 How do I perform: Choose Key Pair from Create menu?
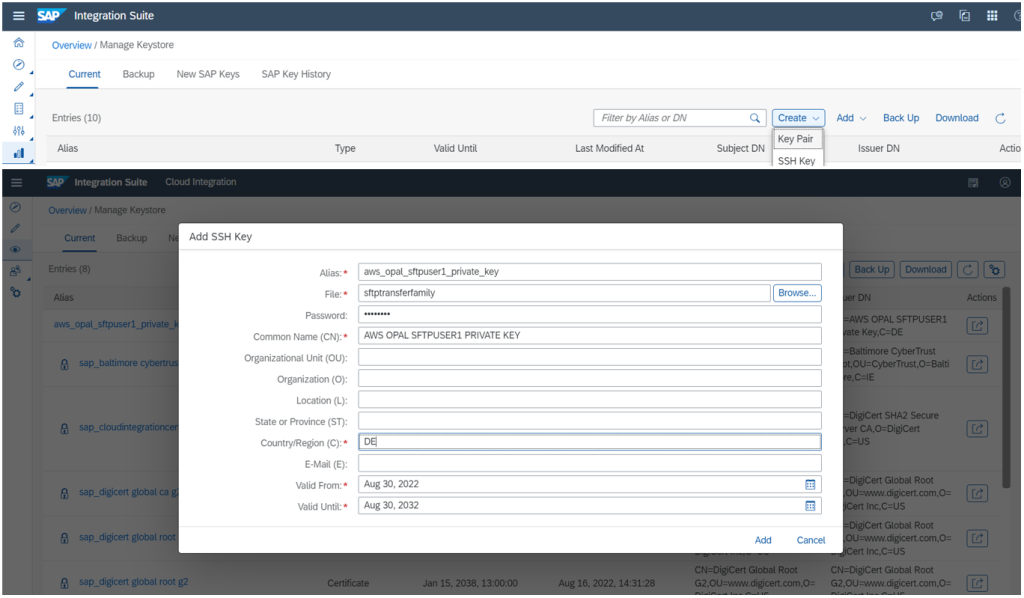tap(797, 139)
